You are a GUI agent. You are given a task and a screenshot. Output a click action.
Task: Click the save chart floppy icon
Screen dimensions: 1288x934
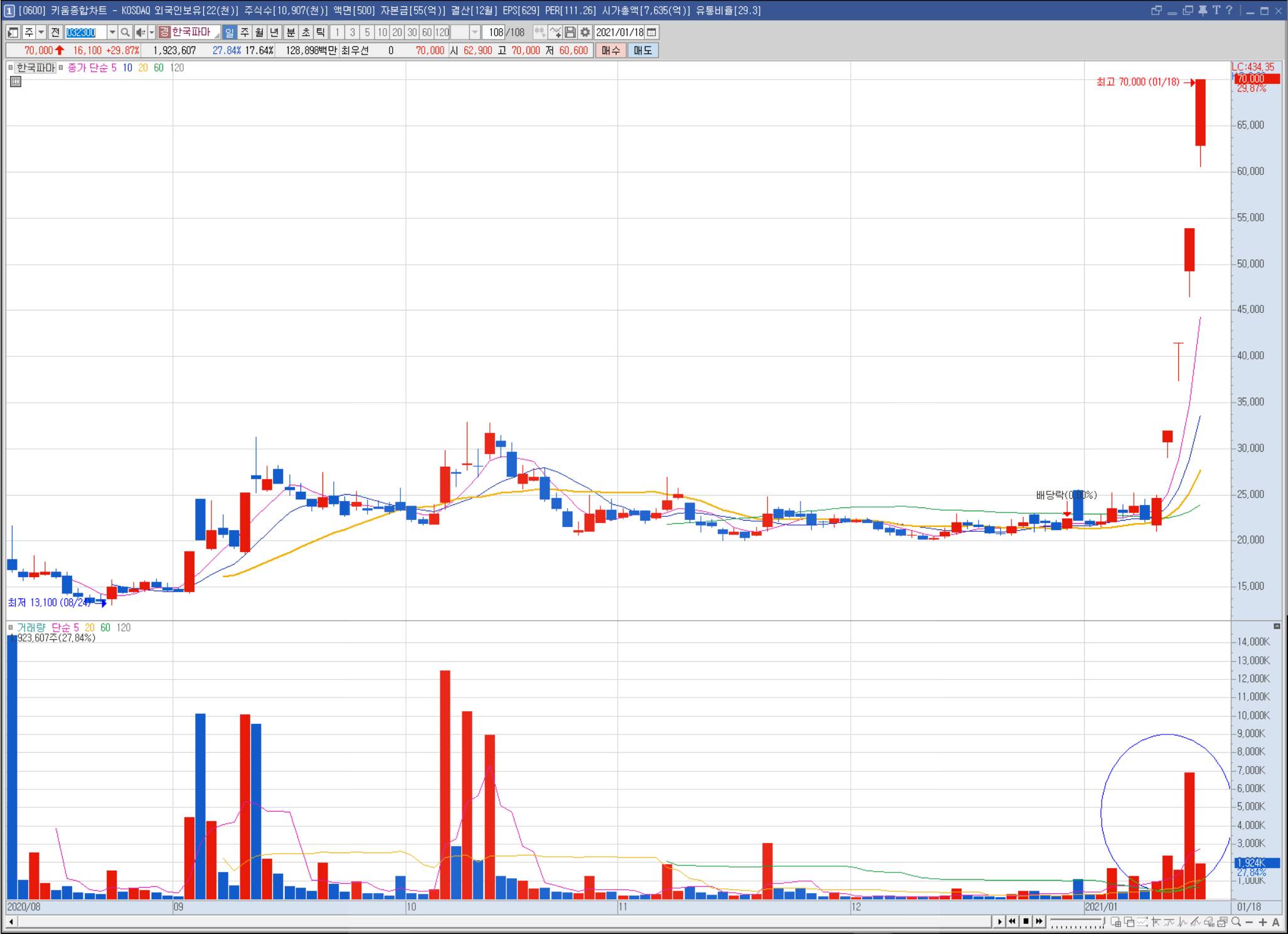[570, 33]
